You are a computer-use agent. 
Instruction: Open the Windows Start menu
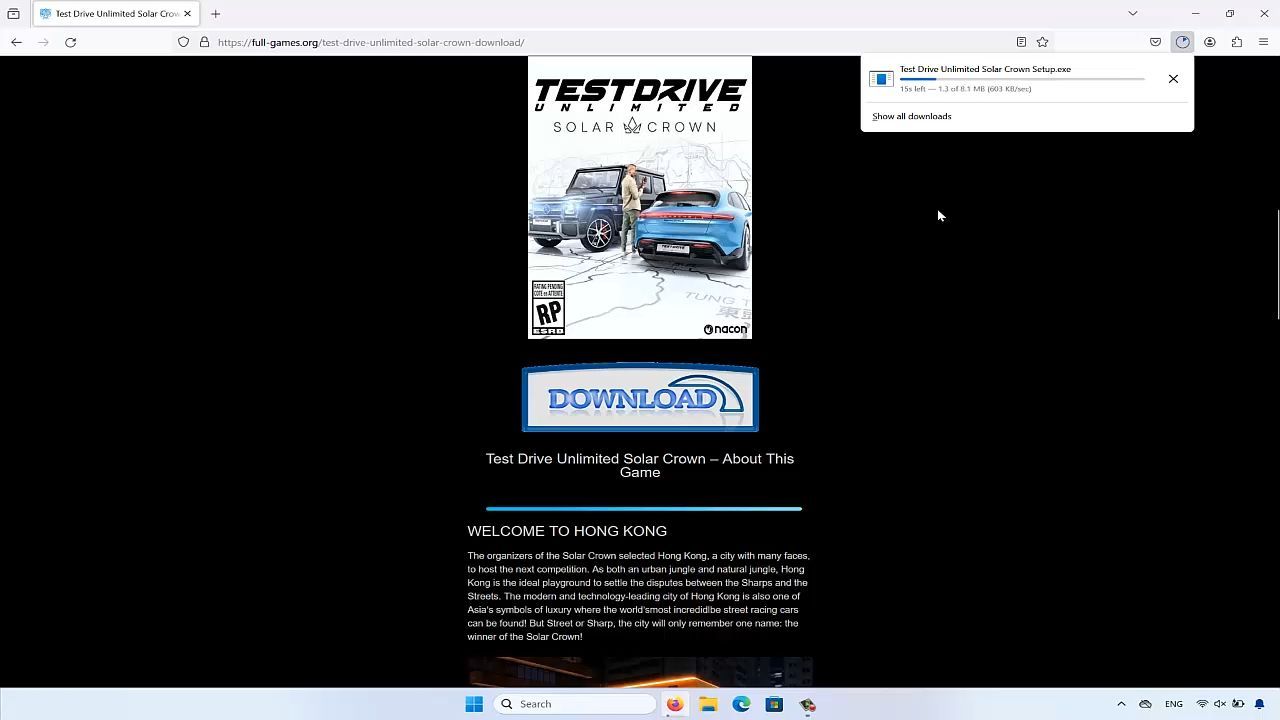pos(474,704)
